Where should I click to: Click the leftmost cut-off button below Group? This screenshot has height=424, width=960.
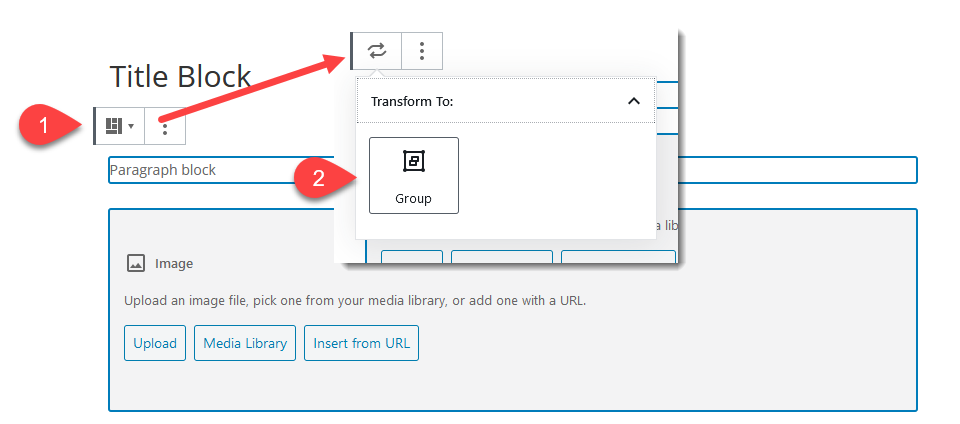pos(411,256)
